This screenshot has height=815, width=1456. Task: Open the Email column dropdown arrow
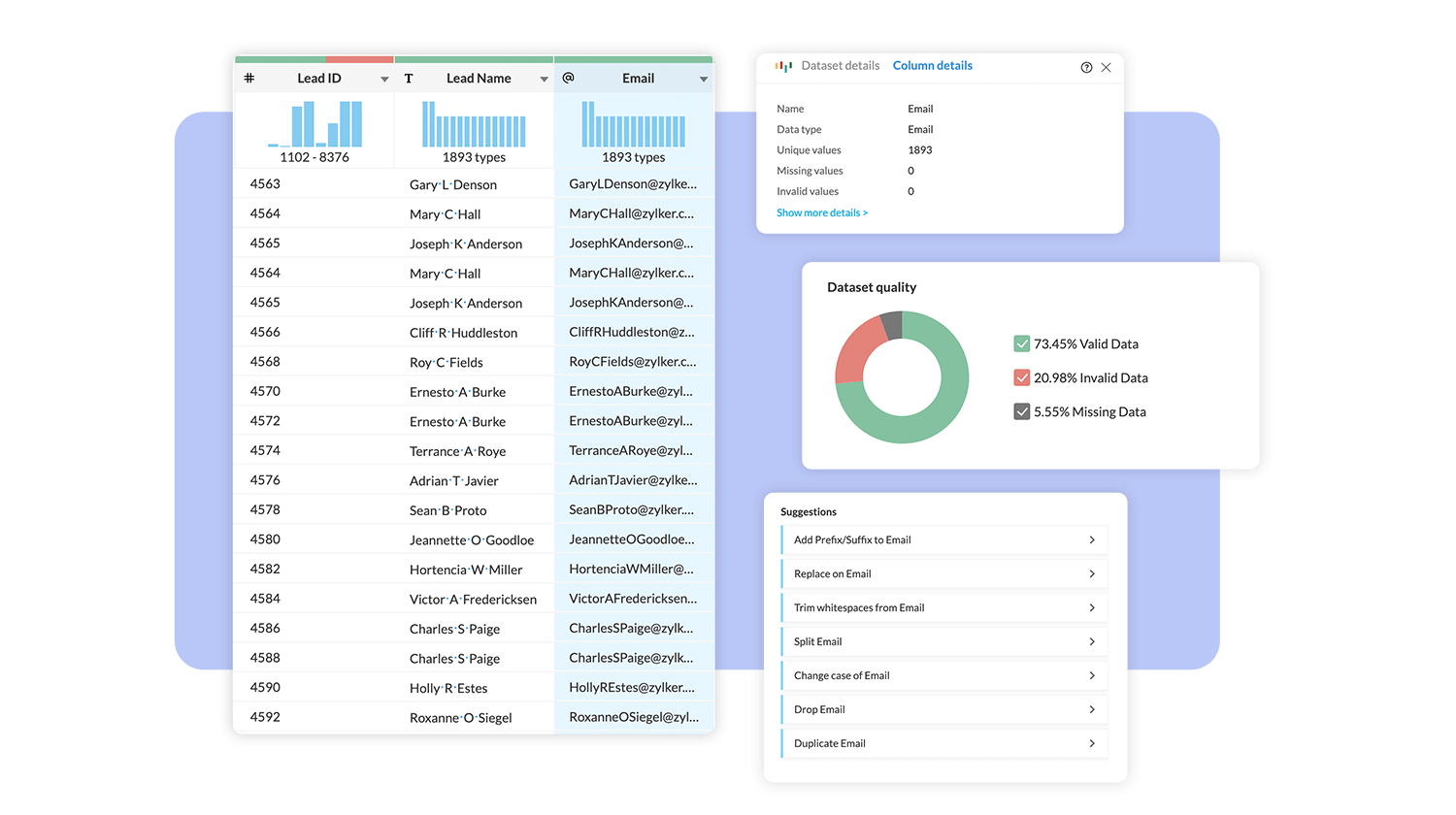702,78
